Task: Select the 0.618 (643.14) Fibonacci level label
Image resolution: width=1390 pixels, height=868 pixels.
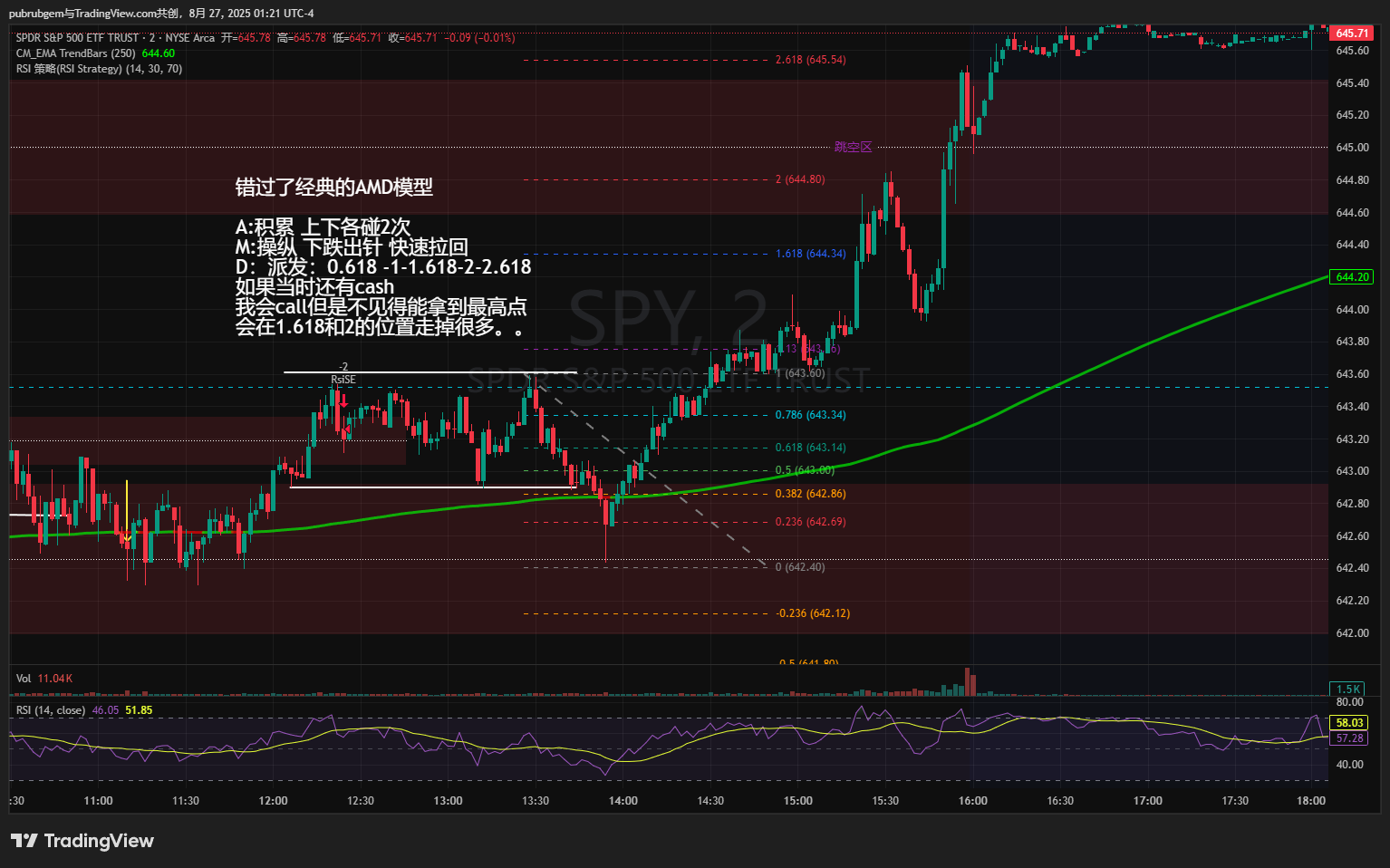Action: pos(810,448)
